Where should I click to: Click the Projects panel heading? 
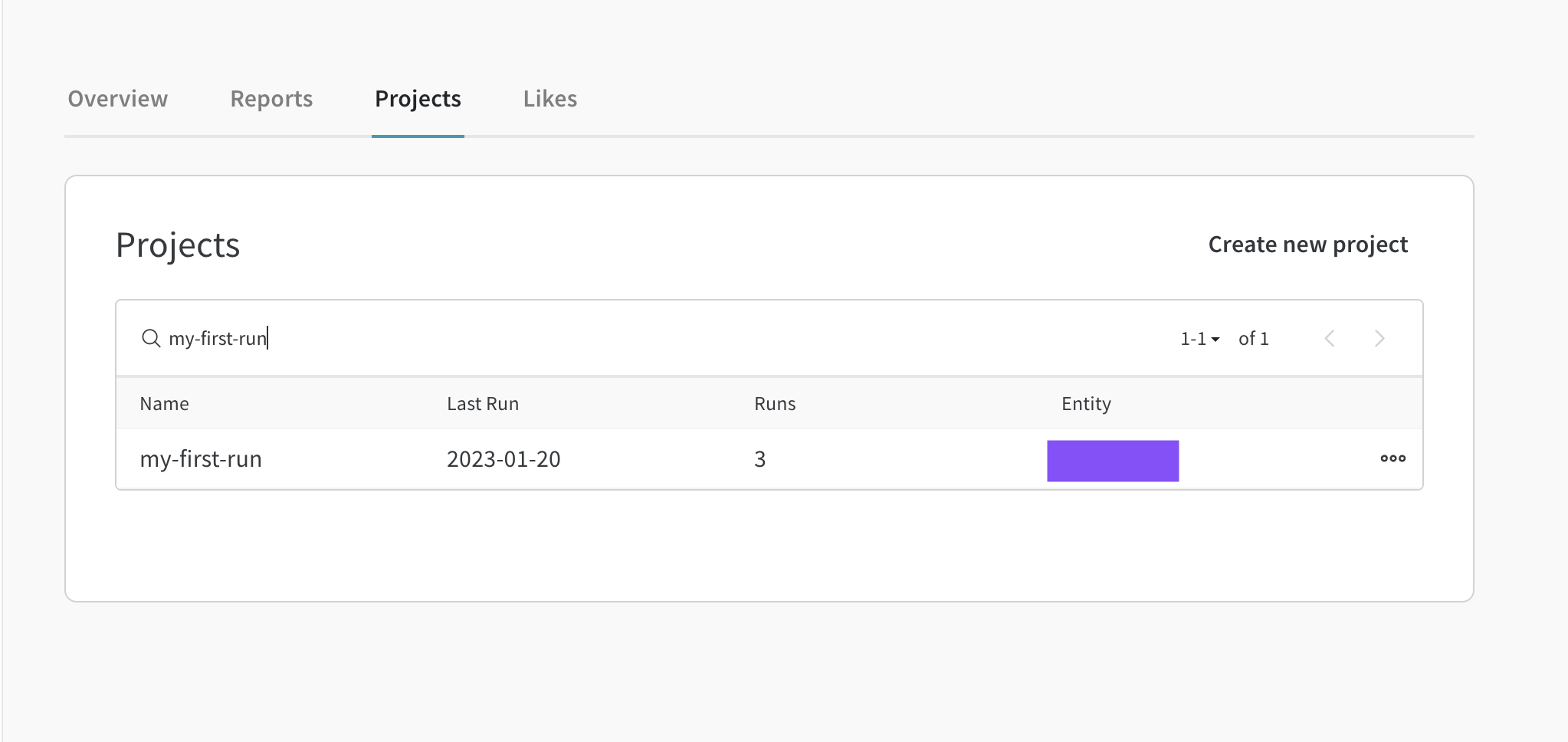tap(178, 245)
